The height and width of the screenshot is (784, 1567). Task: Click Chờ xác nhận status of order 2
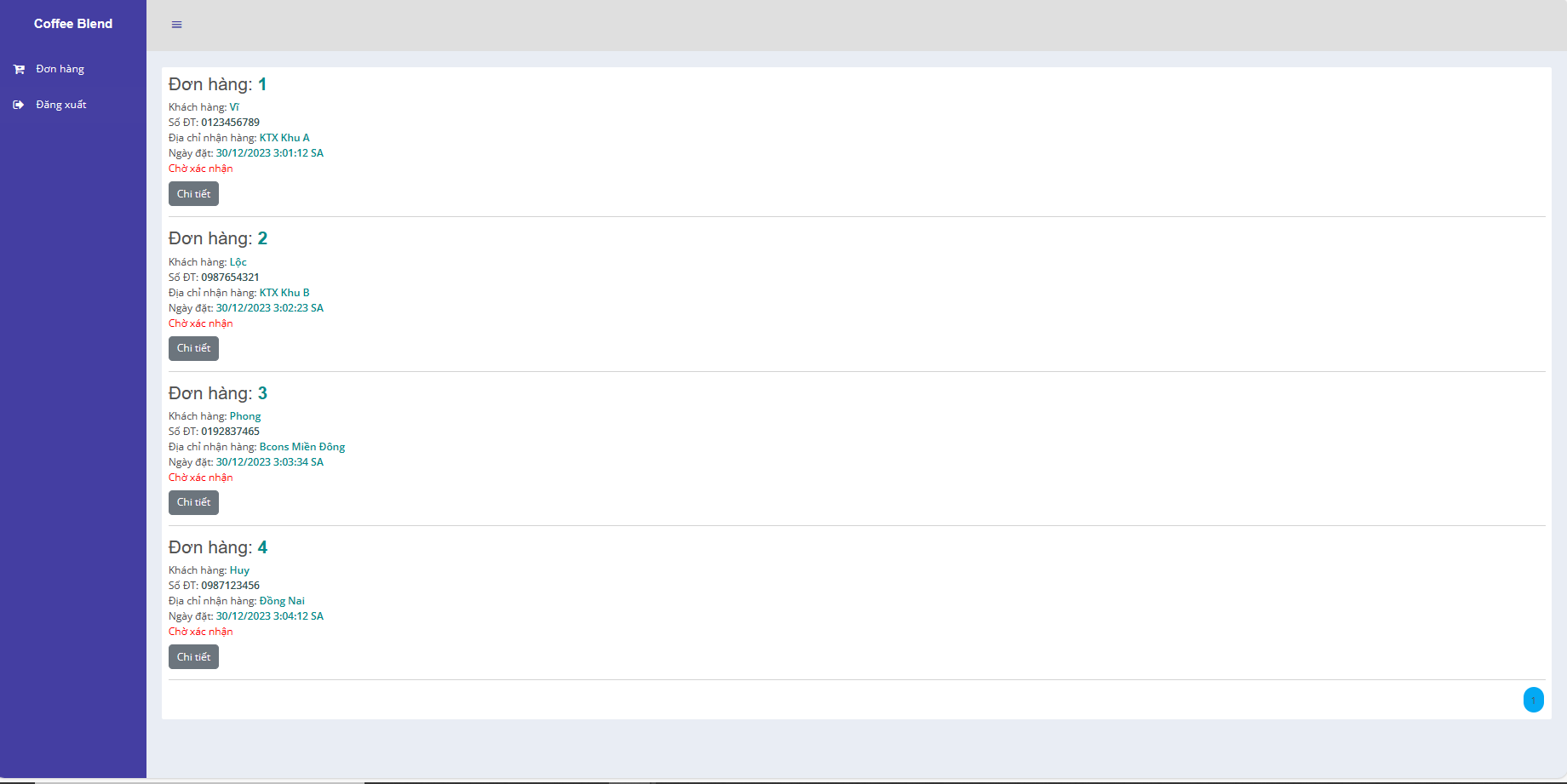pos(201,323)
